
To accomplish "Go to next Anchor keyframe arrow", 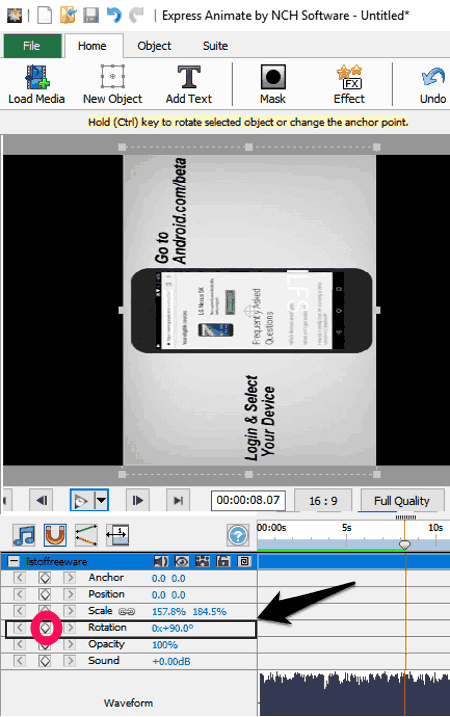I will point(70,578).
